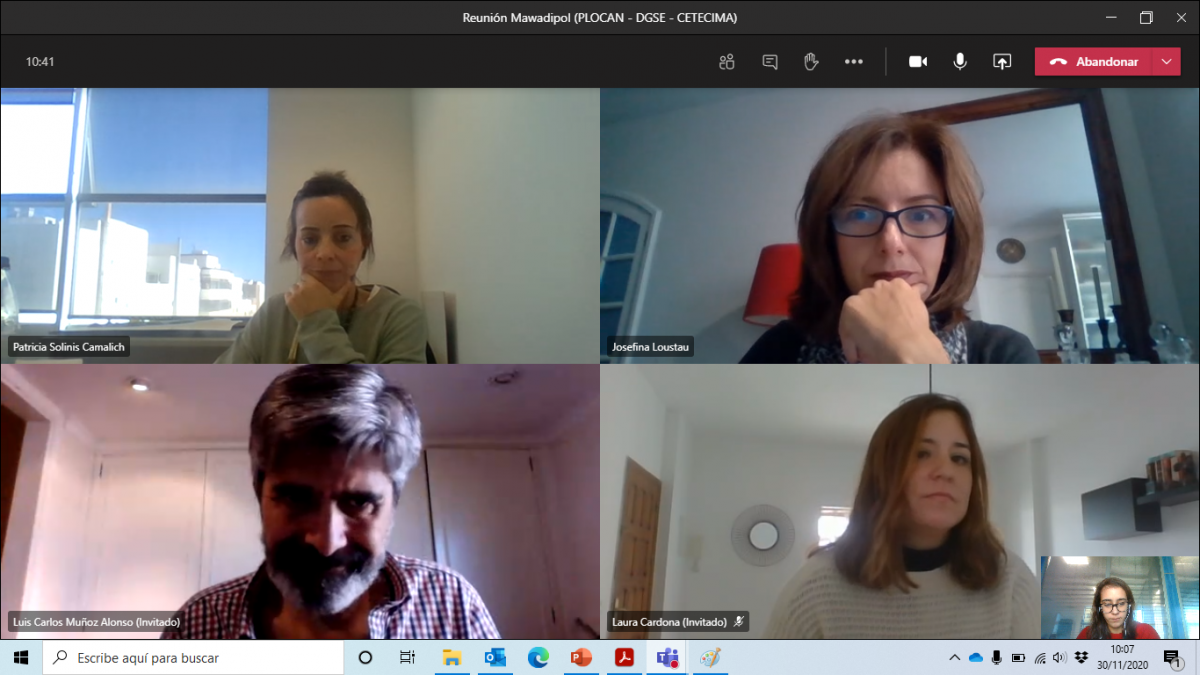Open the Windows Start menu
This screenshot has height=675, width=1200.
coord(21,657)
